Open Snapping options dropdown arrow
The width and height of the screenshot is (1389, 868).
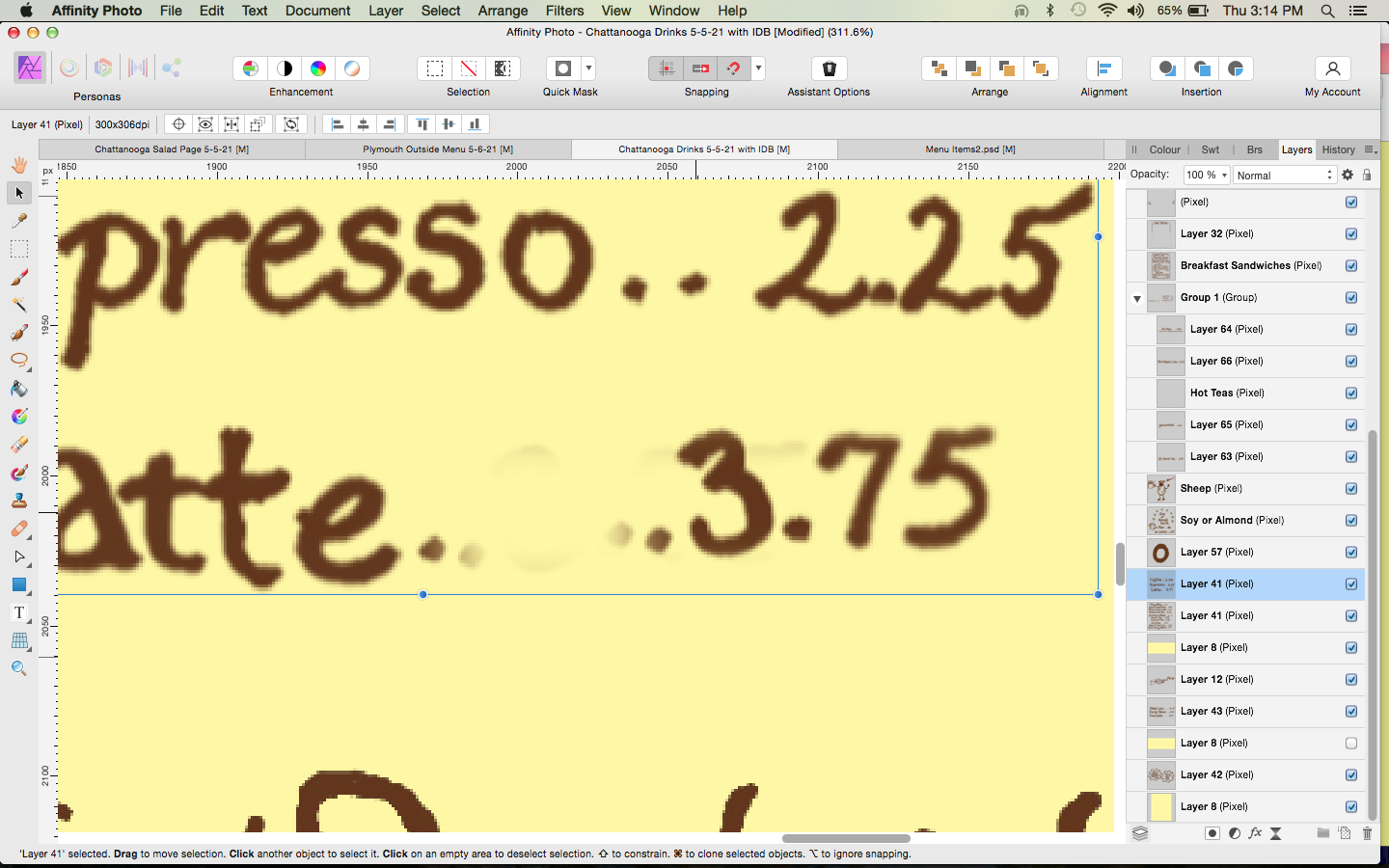click(x=759, y=68)
